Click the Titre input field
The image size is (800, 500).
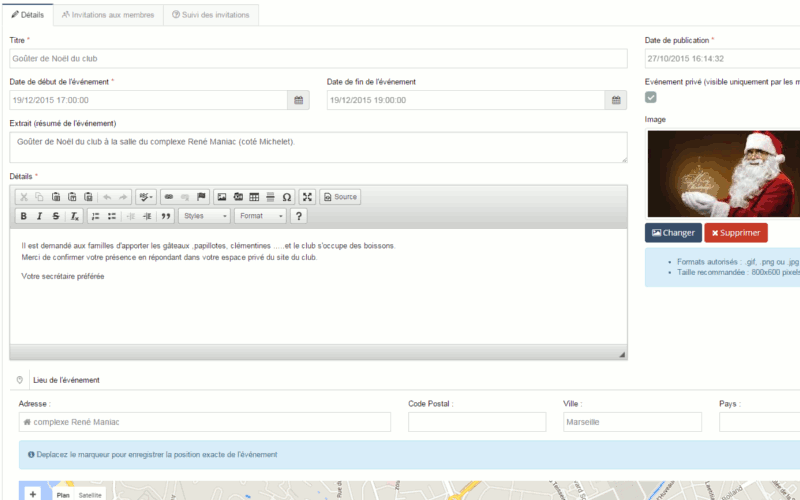(x=318, y=59)
